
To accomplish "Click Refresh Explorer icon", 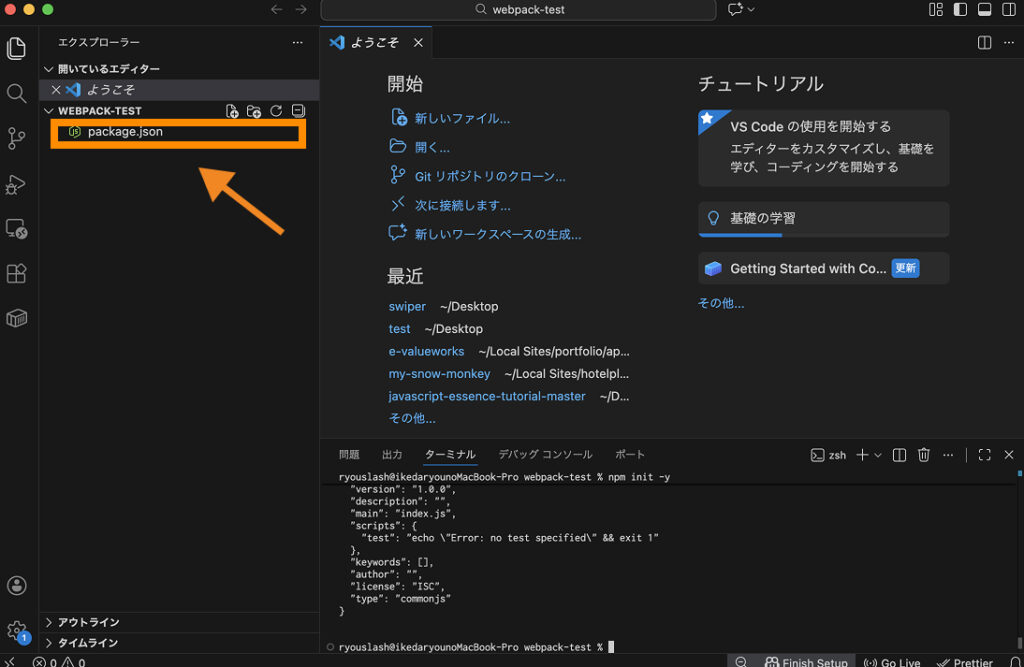I will (276, 111).
